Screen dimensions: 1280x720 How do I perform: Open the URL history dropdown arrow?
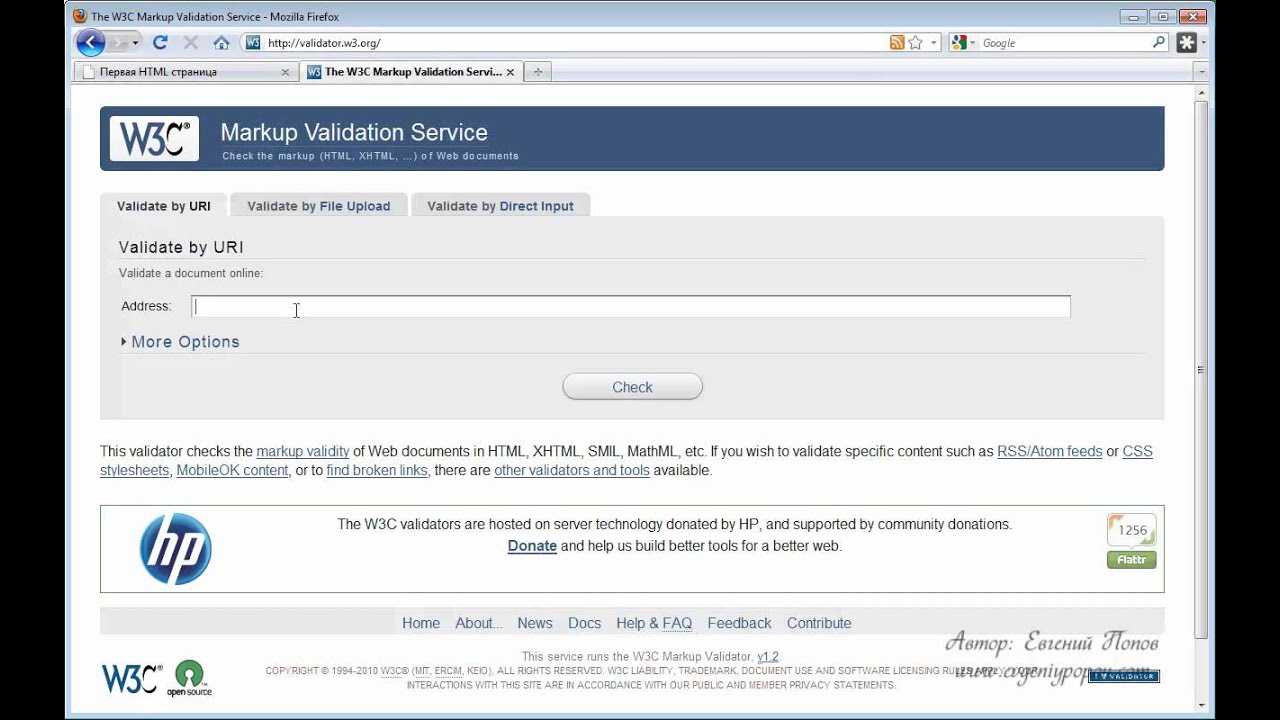(x=934, y=43)
